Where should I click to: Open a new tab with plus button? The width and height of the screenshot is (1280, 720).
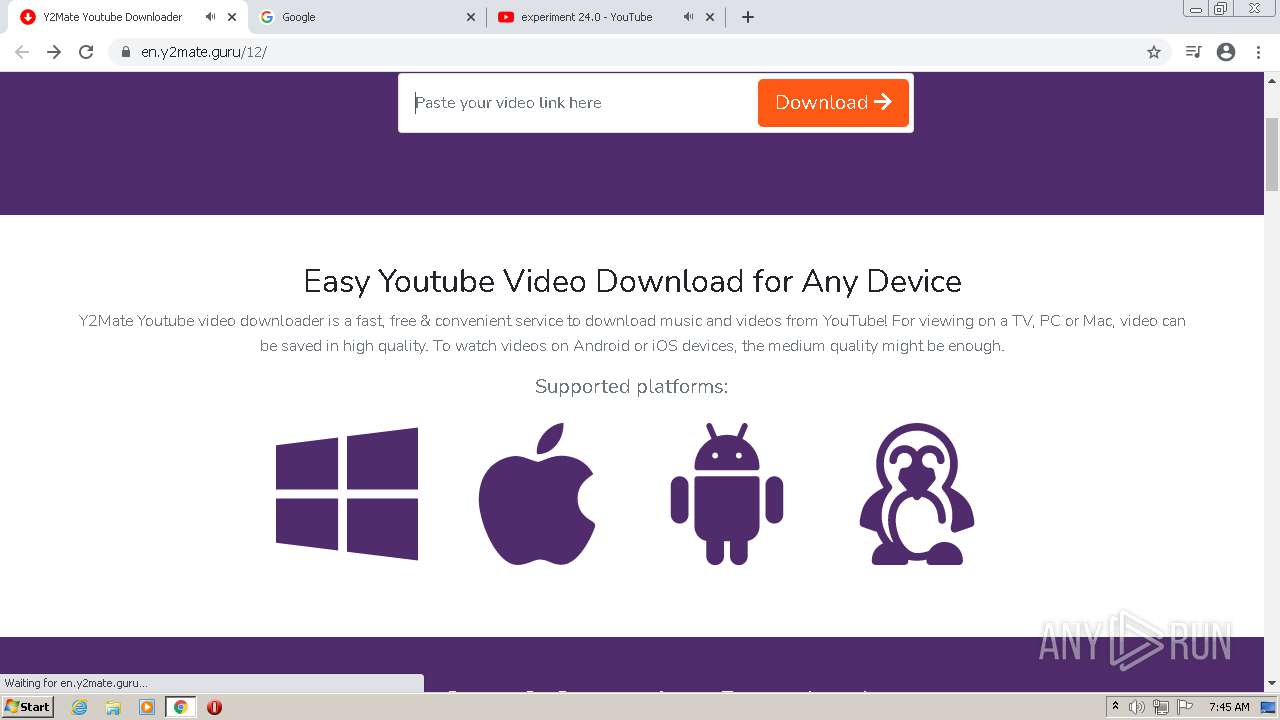point(748,17)
